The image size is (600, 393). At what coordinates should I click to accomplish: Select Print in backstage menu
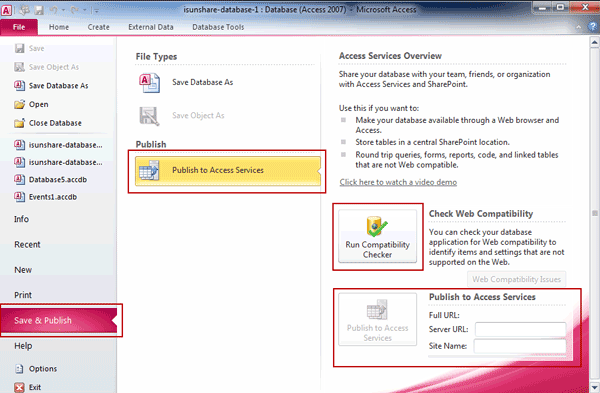click(23, 295)
